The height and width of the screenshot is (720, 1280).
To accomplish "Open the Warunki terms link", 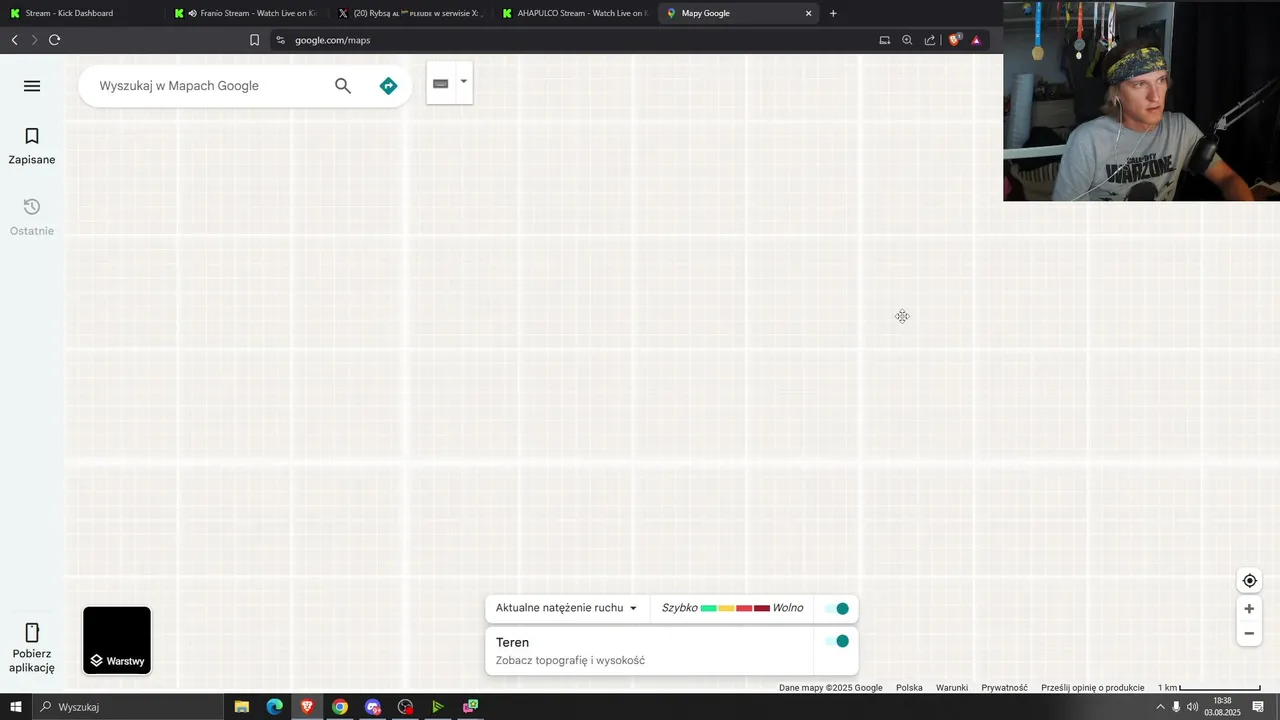I will tap(952, 688).
